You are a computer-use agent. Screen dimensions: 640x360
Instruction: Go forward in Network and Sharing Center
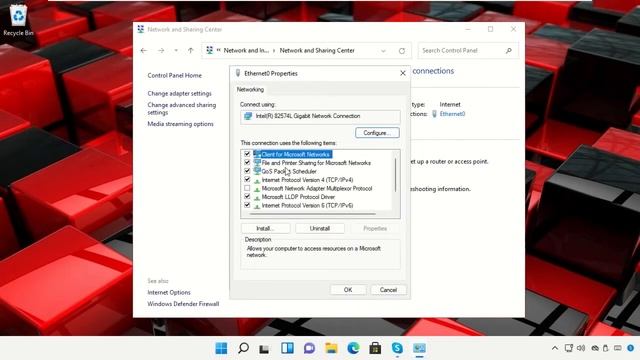pyautogui.click(x=161, y=51)
